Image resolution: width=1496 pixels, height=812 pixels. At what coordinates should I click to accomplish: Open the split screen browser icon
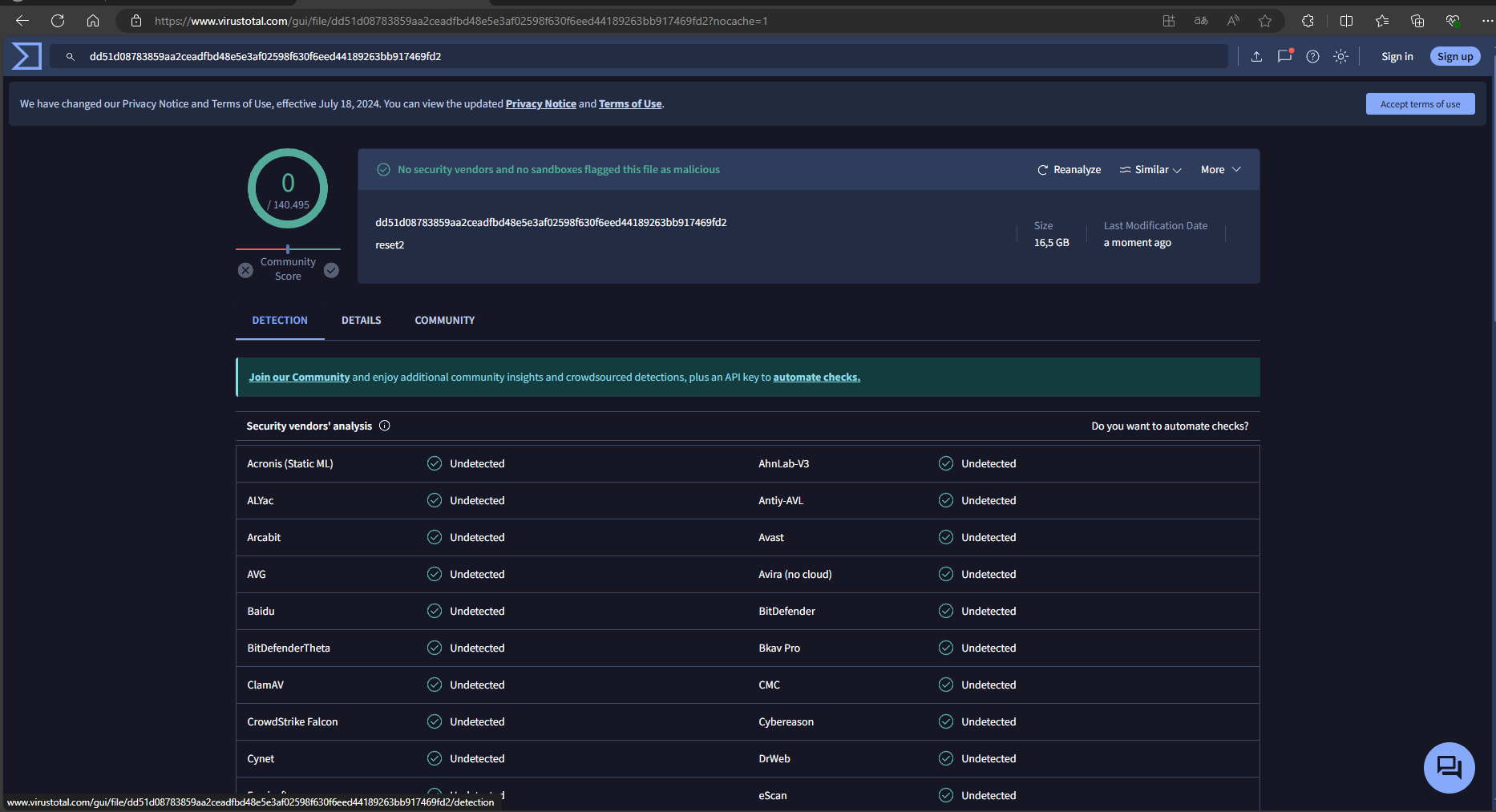point(1347,21)
